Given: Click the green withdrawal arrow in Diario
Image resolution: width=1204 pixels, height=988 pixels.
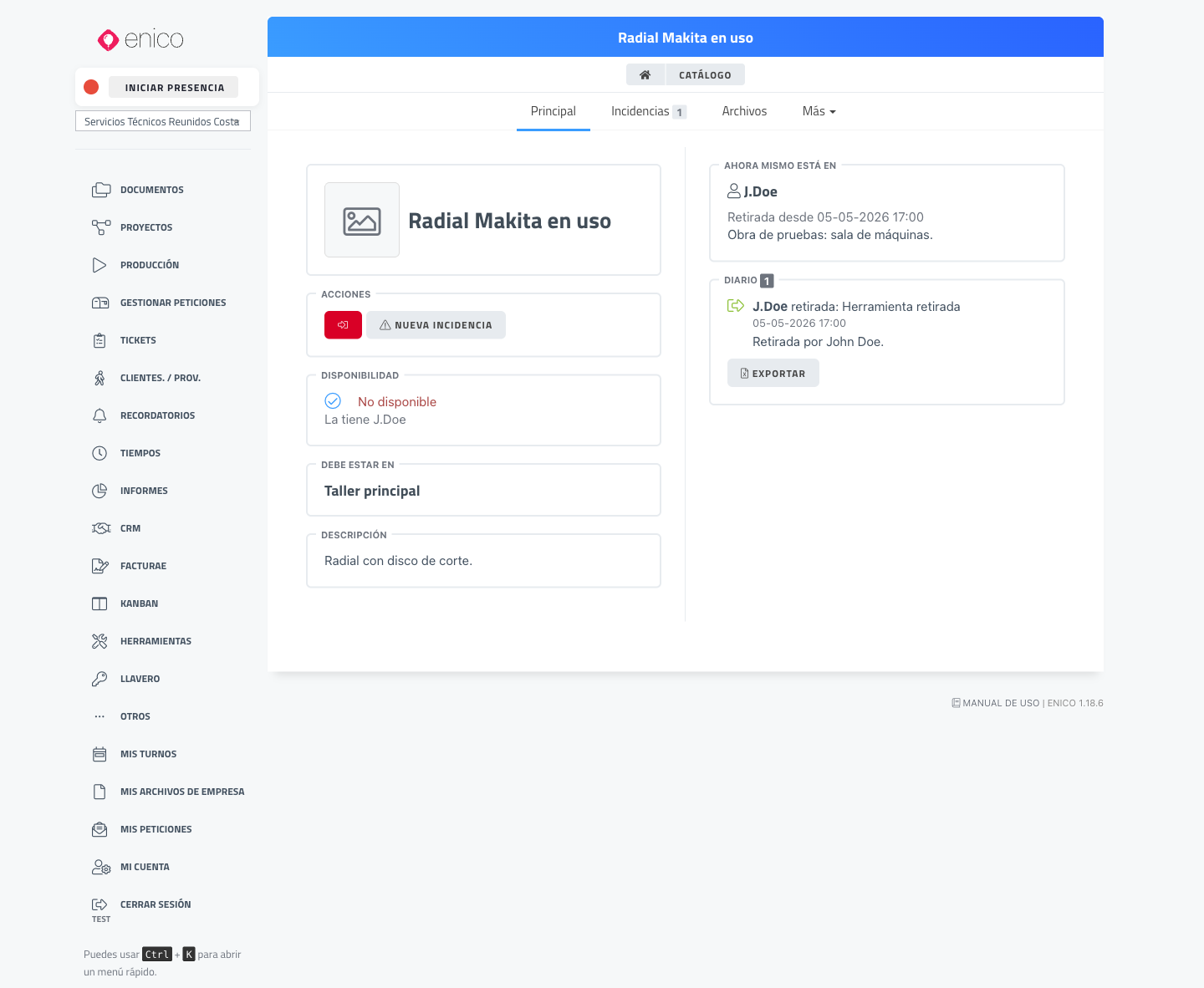Looking at the screenshot, I should (x=736, y=306).
